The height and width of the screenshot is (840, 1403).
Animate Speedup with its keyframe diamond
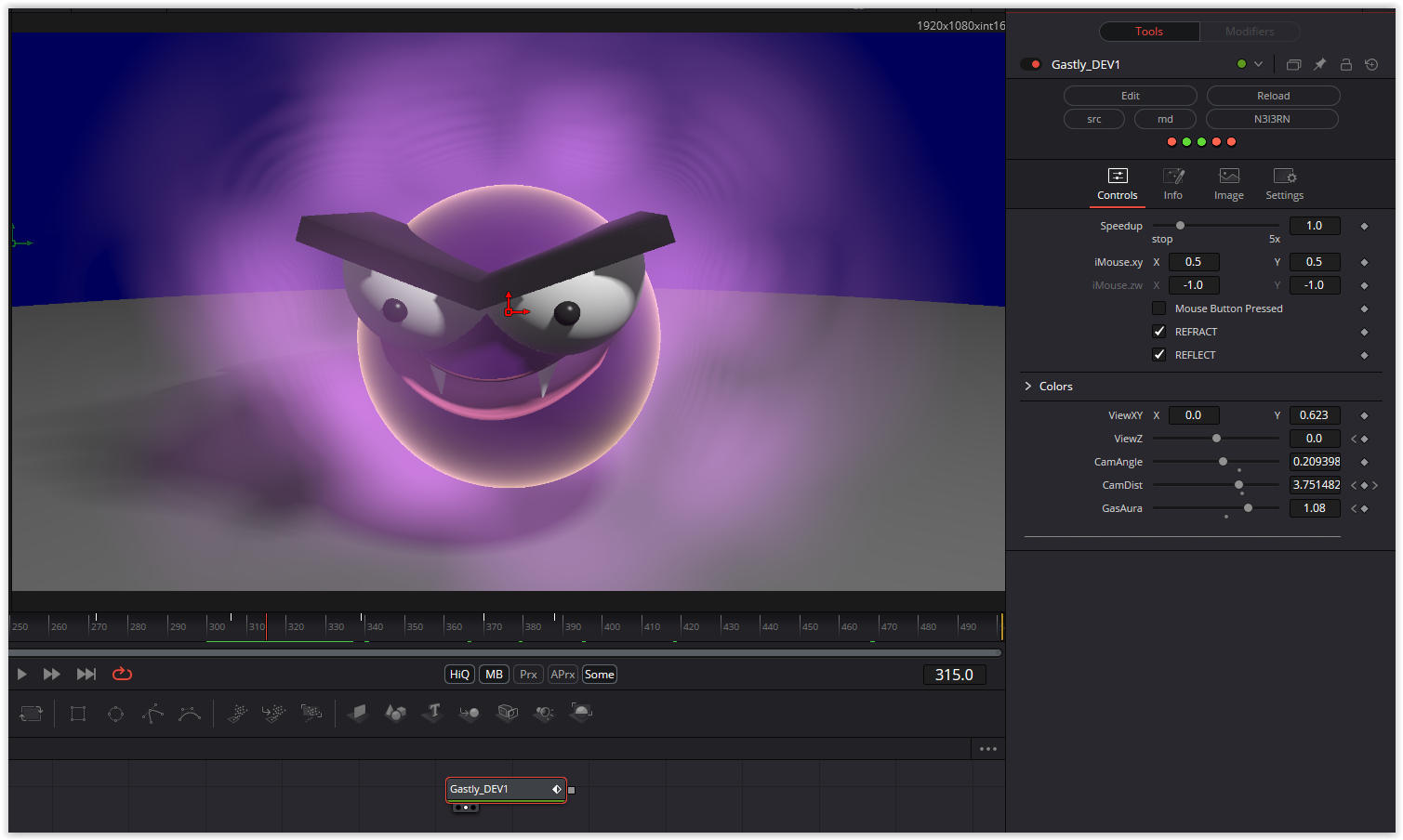[1364, 226]
